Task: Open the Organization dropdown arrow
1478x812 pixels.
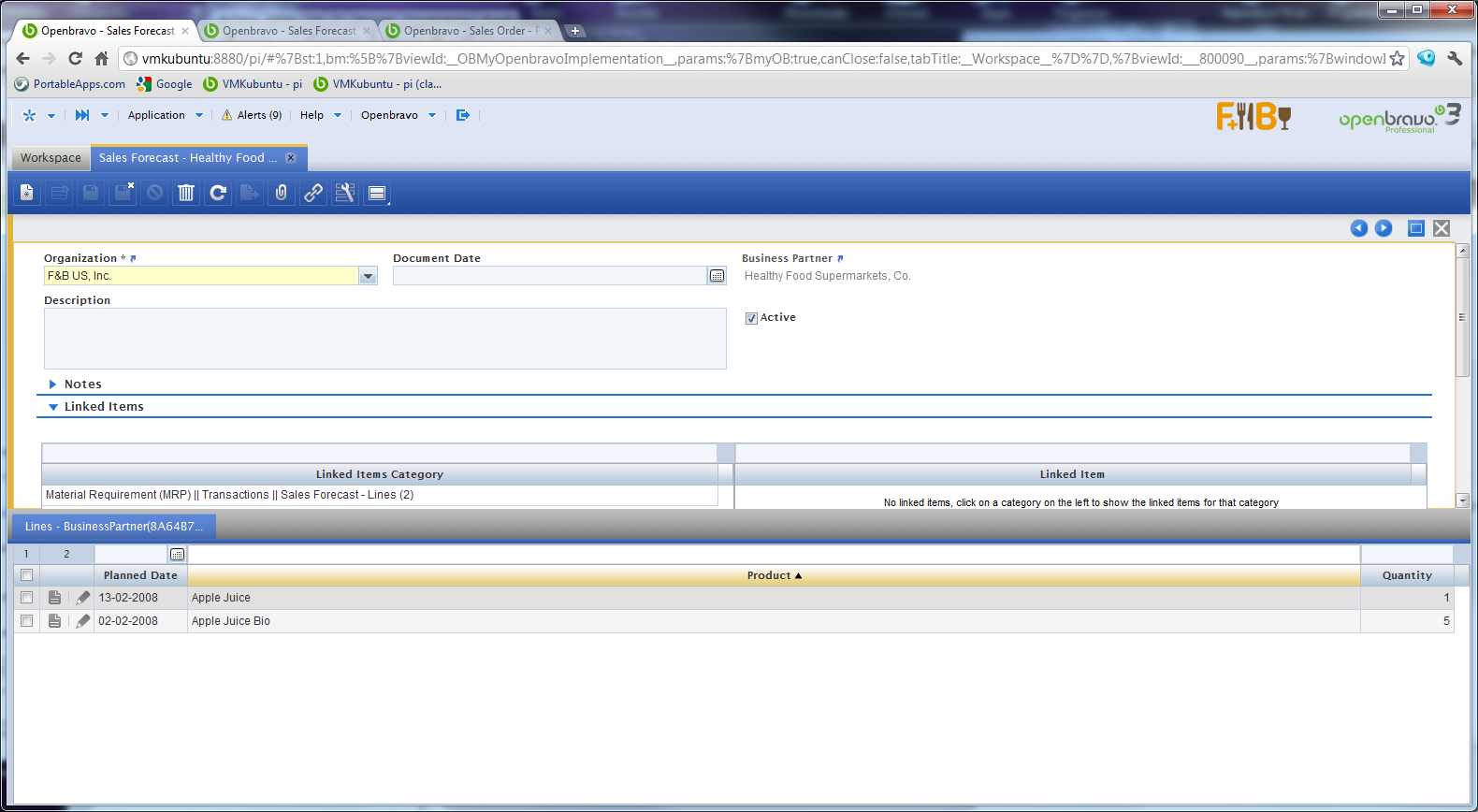Action: pyautogui.click(x=368, y=276)
